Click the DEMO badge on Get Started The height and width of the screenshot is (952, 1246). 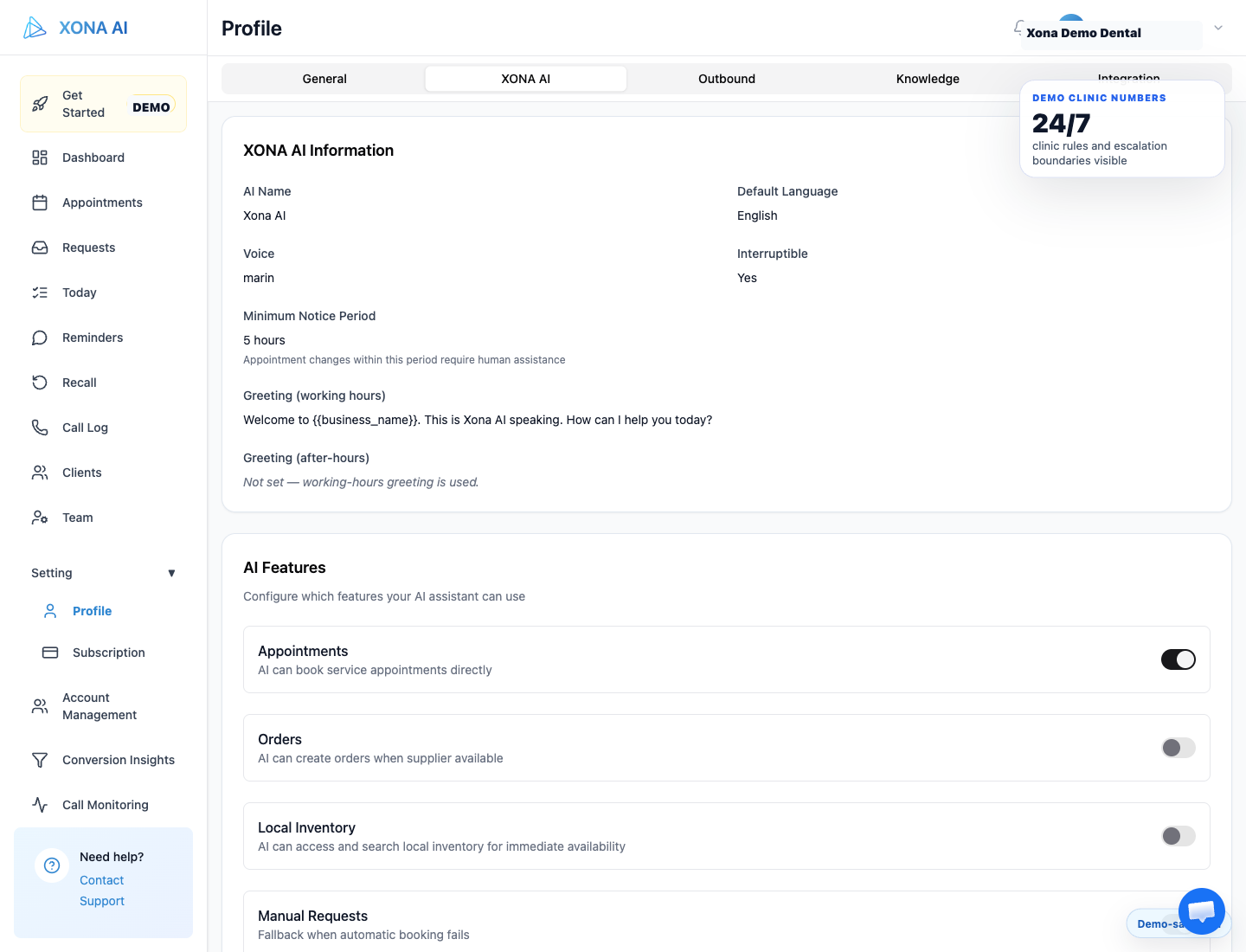pyautogui.click(x=151, y=107)
